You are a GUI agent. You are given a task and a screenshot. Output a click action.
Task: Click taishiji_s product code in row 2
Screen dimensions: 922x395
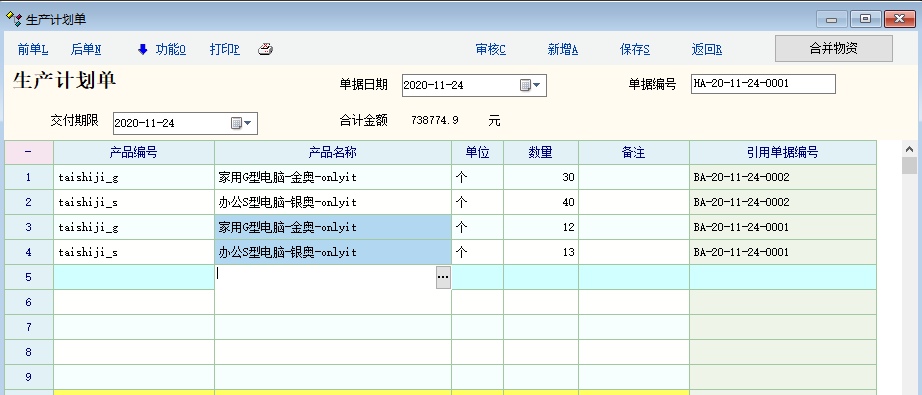tap(88, 202)
